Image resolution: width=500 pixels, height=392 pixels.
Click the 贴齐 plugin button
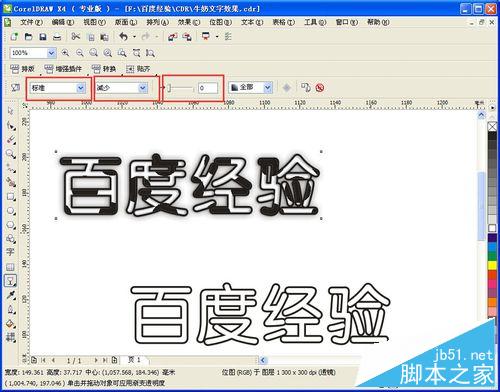point(138,69)
